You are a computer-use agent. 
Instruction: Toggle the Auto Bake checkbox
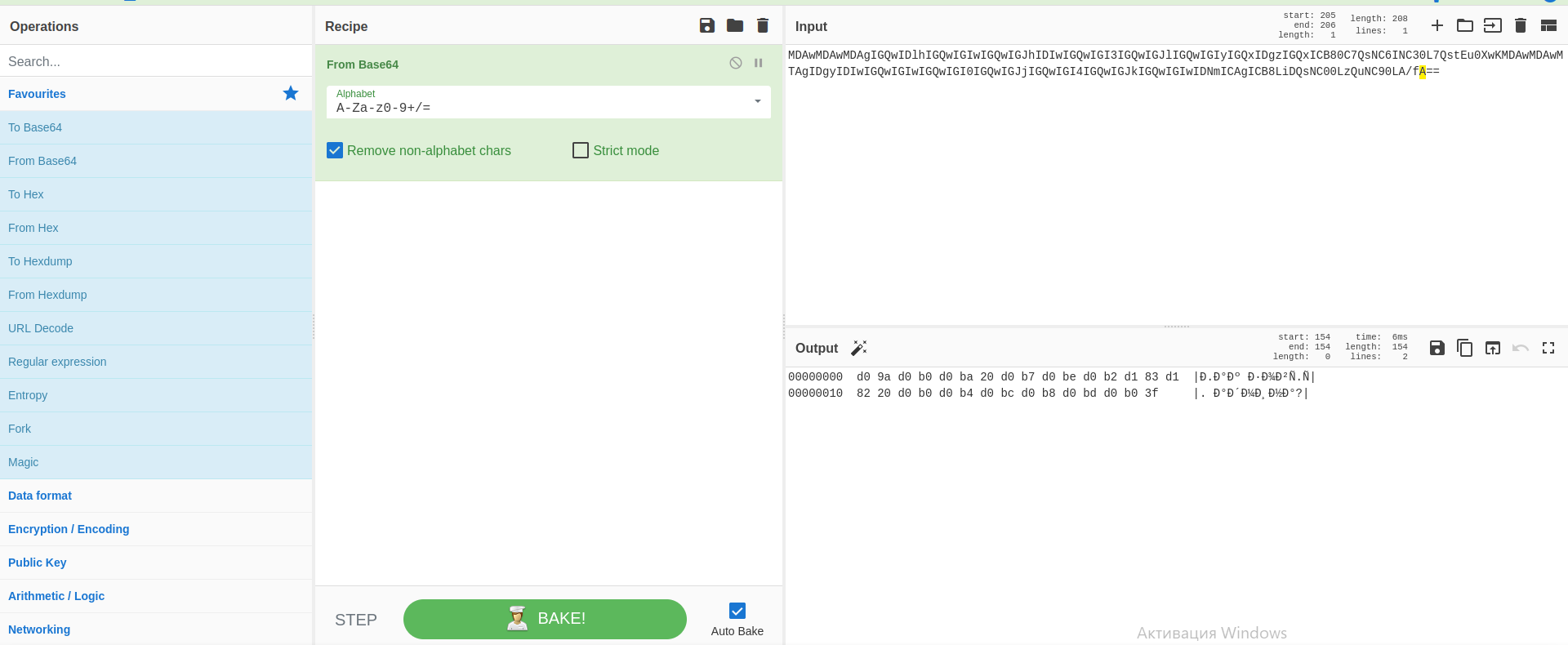(x=737, y=611)
